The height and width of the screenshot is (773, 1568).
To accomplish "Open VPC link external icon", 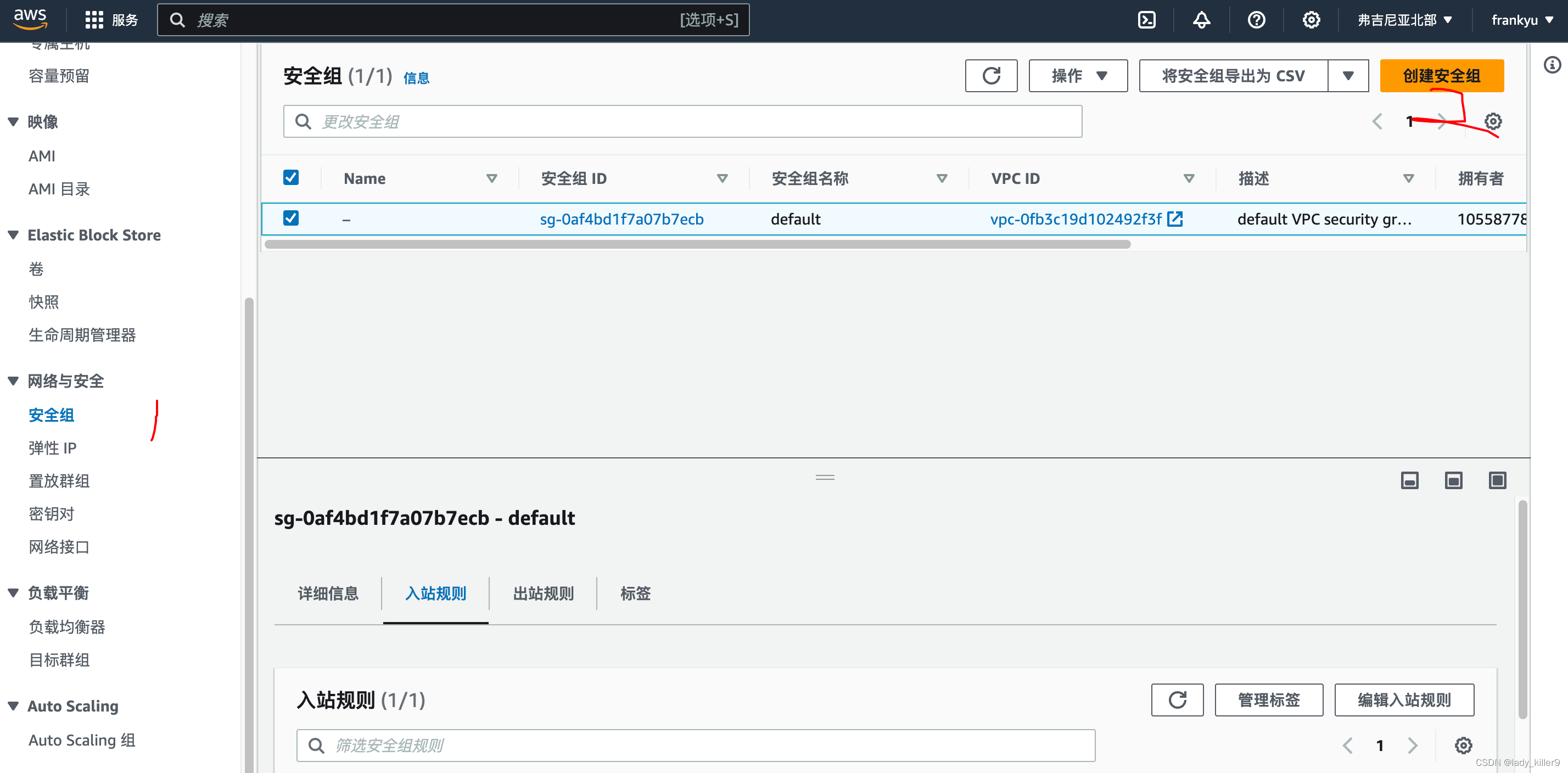I will (1175, 219).
